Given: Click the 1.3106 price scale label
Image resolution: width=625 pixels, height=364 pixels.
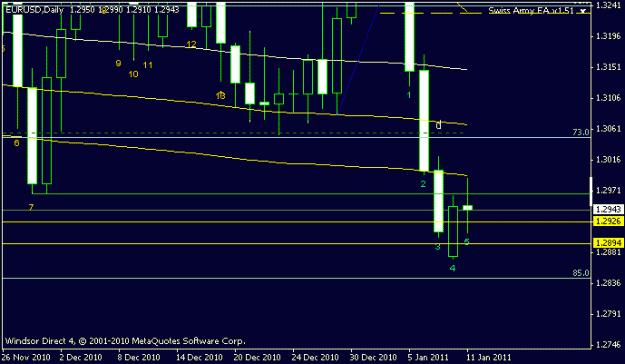Looking at the screenshot, I should pos(608,98).
